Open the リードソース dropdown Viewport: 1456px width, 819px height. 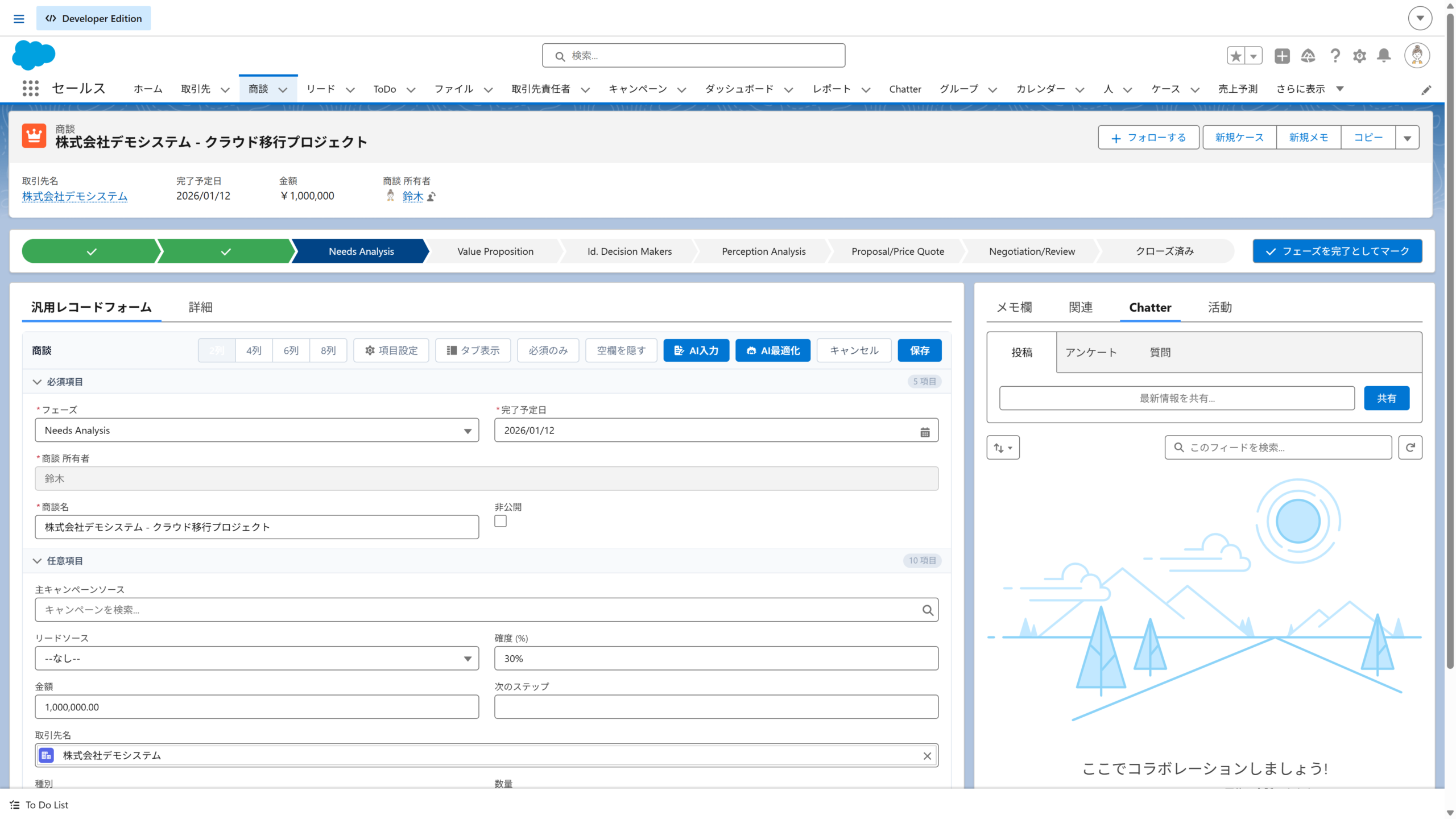coord(257,658)
